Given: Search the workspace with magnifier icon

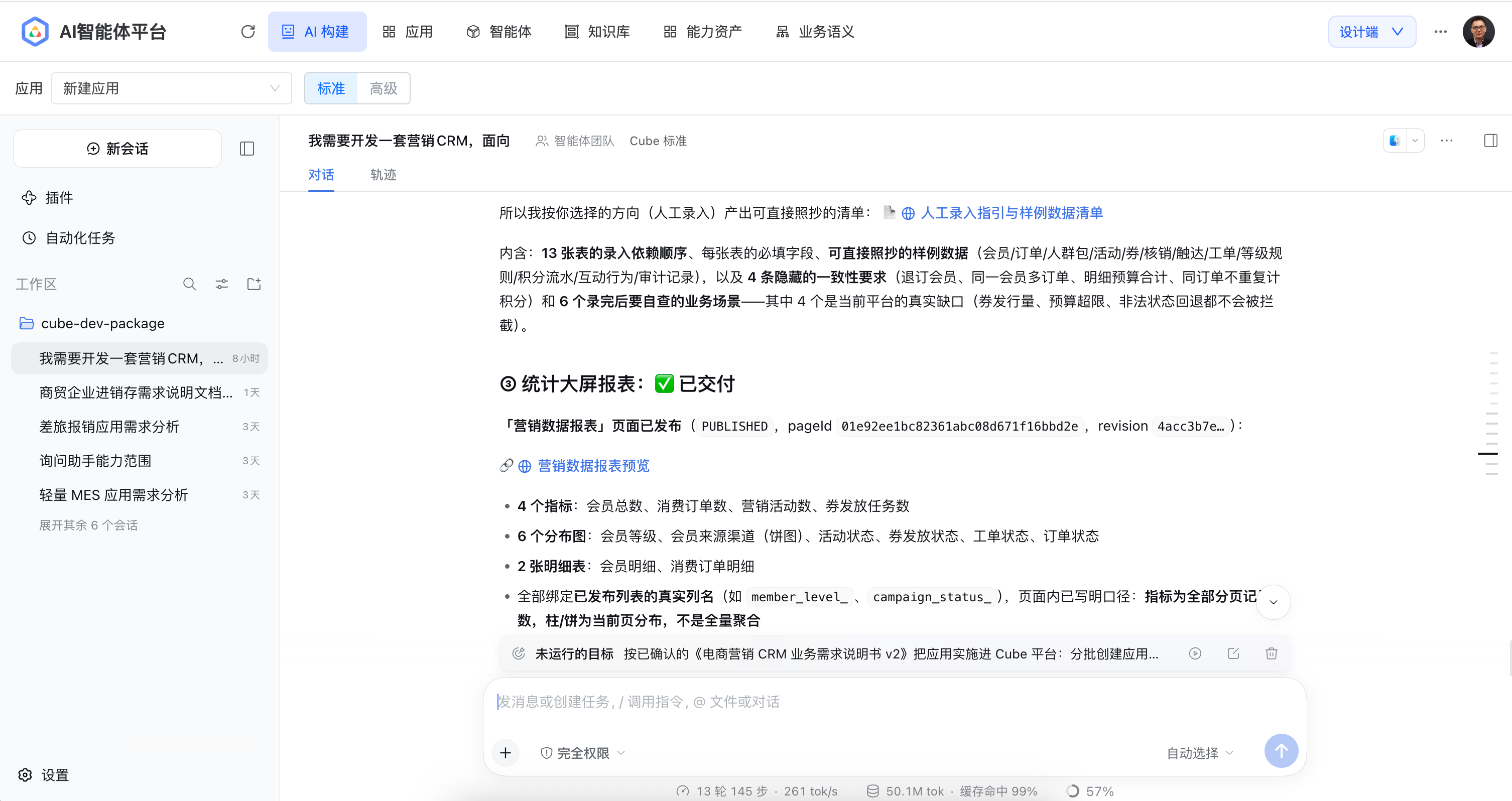Looking at the screenshot, I should tap(189, 284).
